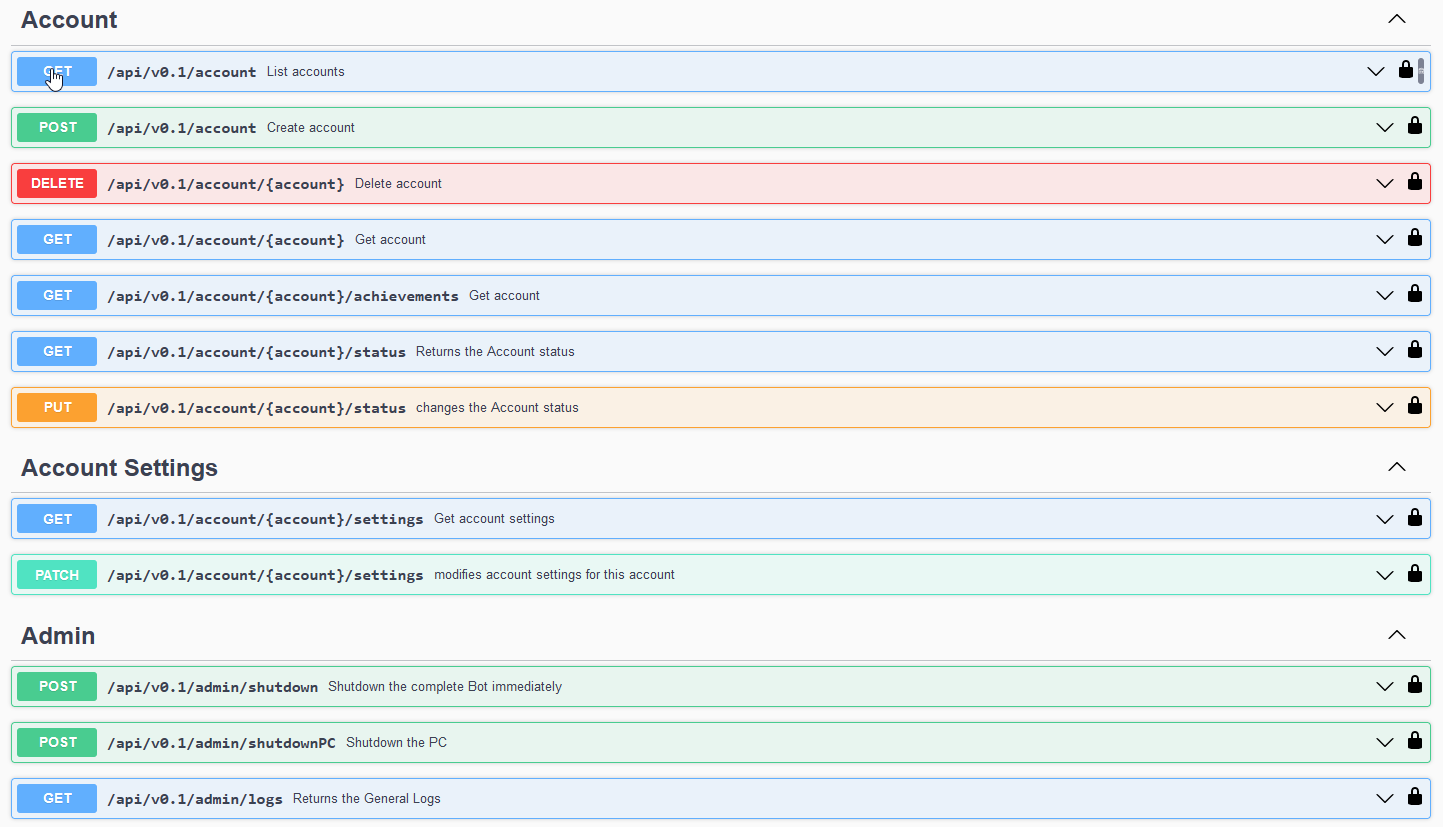Click 'modifies account settings for this account' text
The height and width of the screenshot is (827, 1443).
554,575
